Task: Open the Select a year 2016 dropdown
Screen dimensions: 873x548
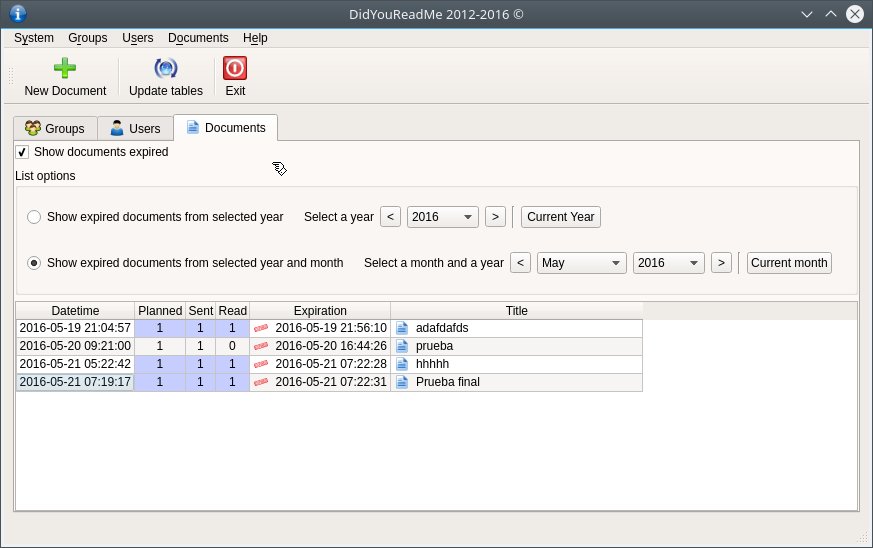Action: pos(443,217)
